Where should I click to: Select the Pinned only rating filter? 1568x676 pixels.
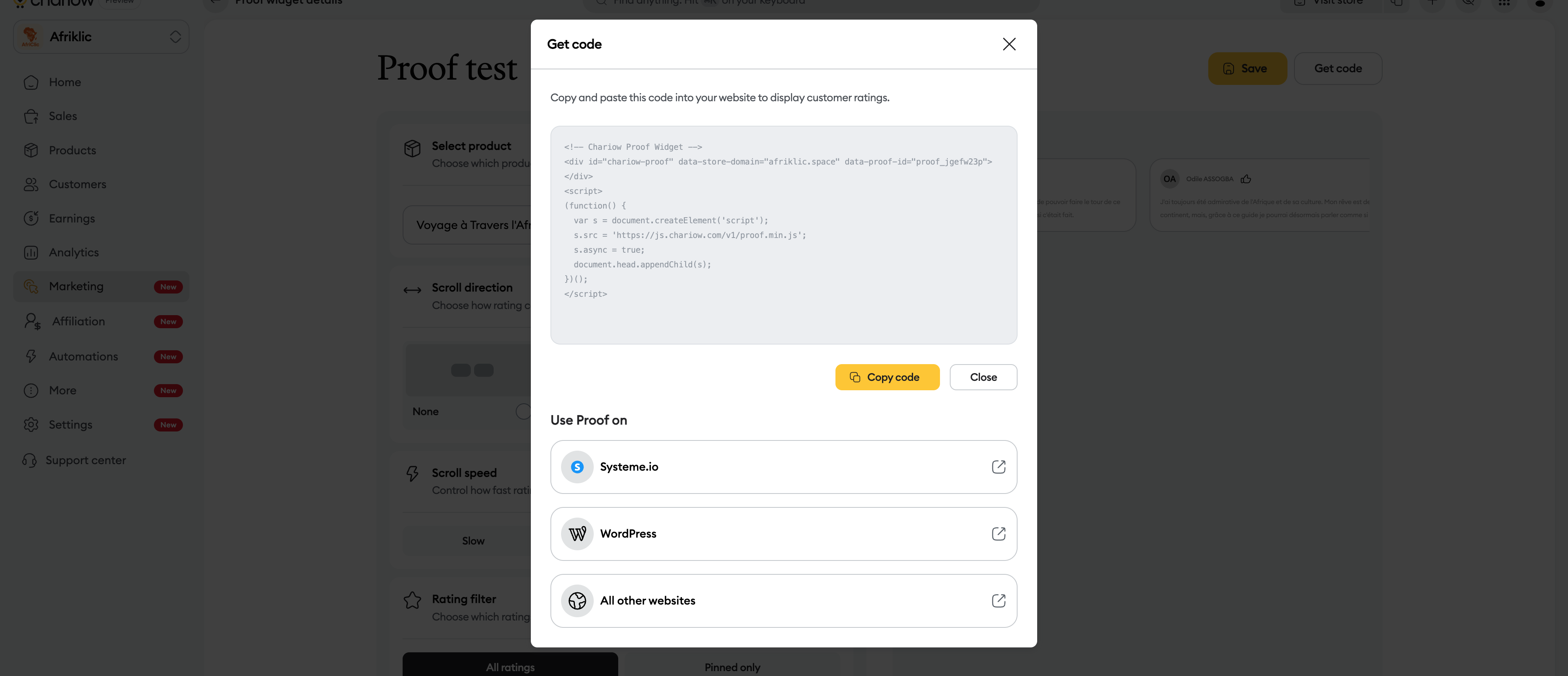732,667
